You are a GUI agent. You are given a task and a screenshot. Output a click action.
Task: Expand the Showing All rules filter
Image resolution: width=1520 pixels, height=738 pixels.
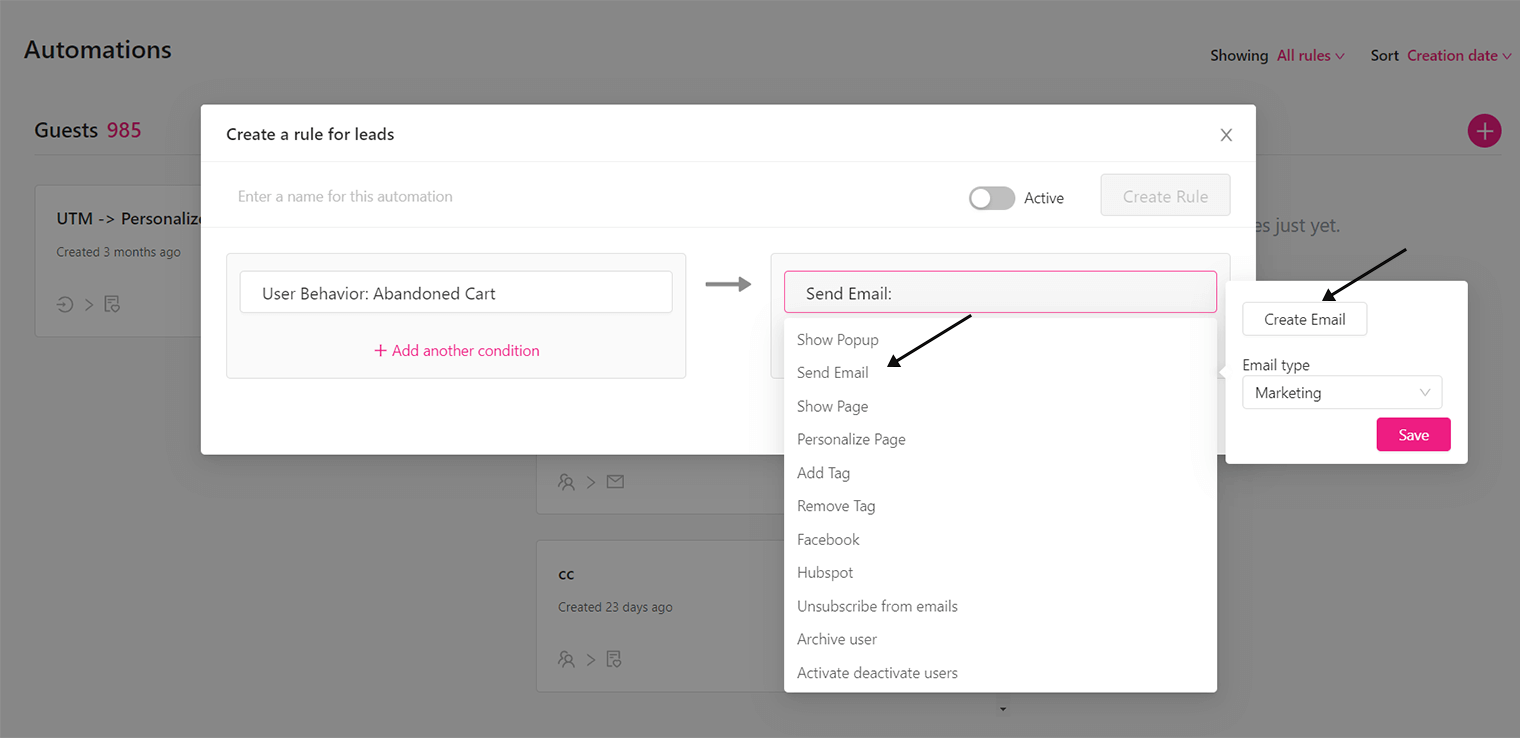pyautogui.click(x=1310, y=56)
